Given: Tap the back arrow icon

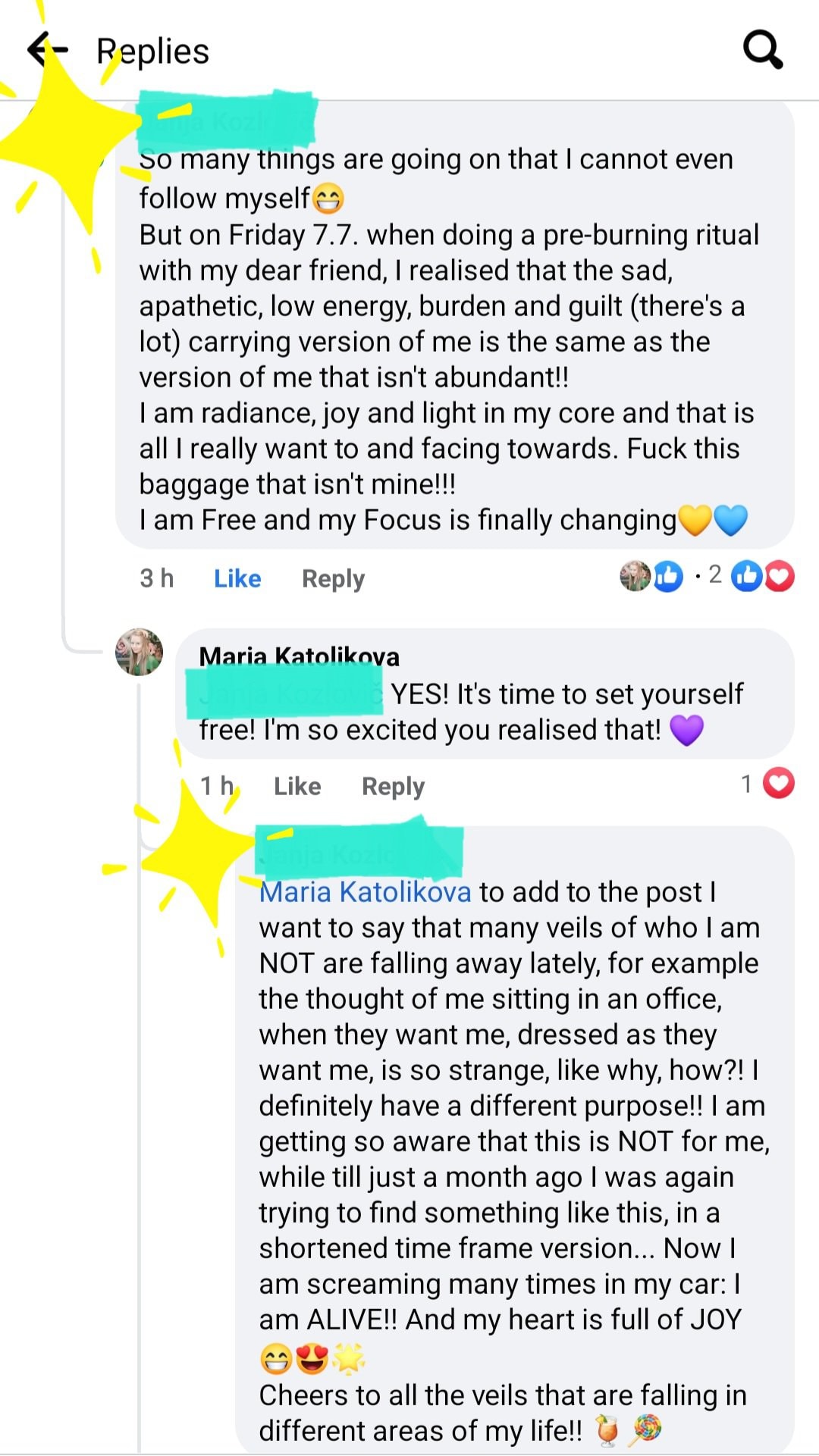Looking at the screenshot, I should pos(47,50).
